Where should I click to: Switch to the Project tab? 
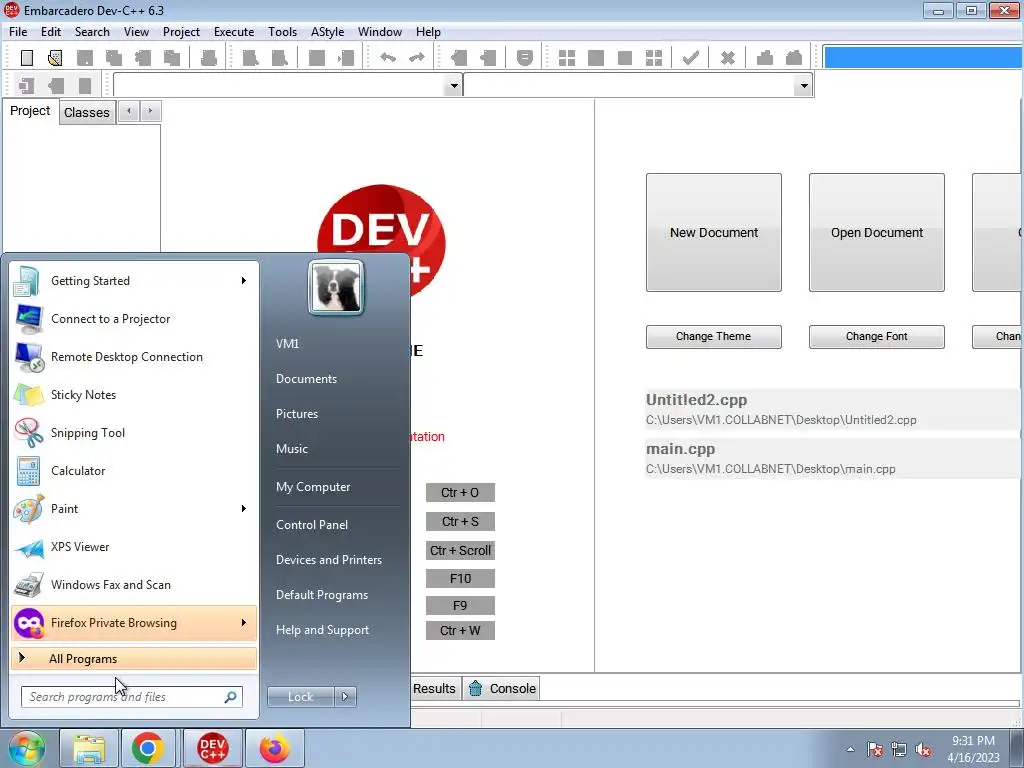[30, 111]
